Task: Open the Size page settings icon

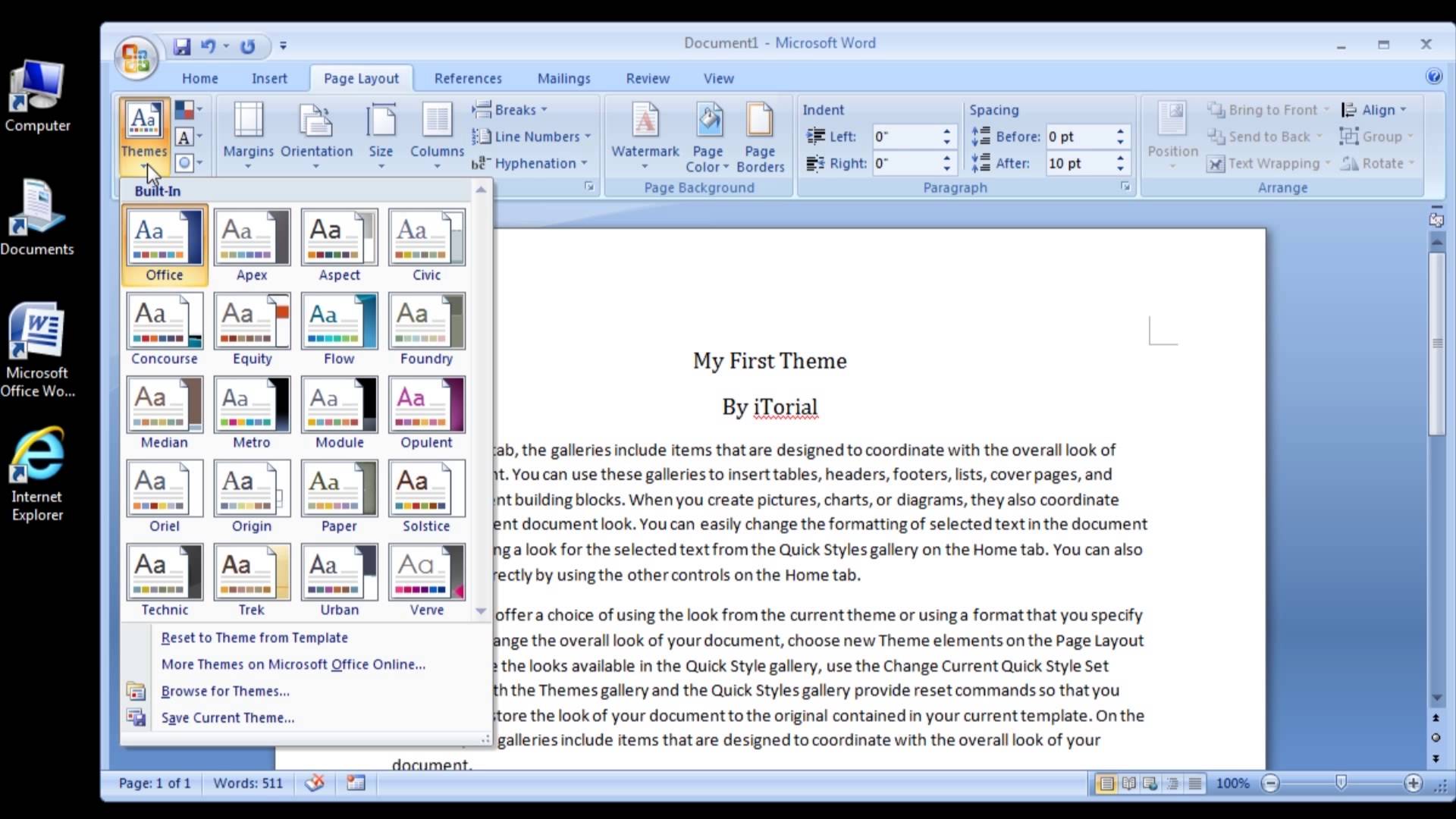Action: pyautogui.click(x=381, y=136)
